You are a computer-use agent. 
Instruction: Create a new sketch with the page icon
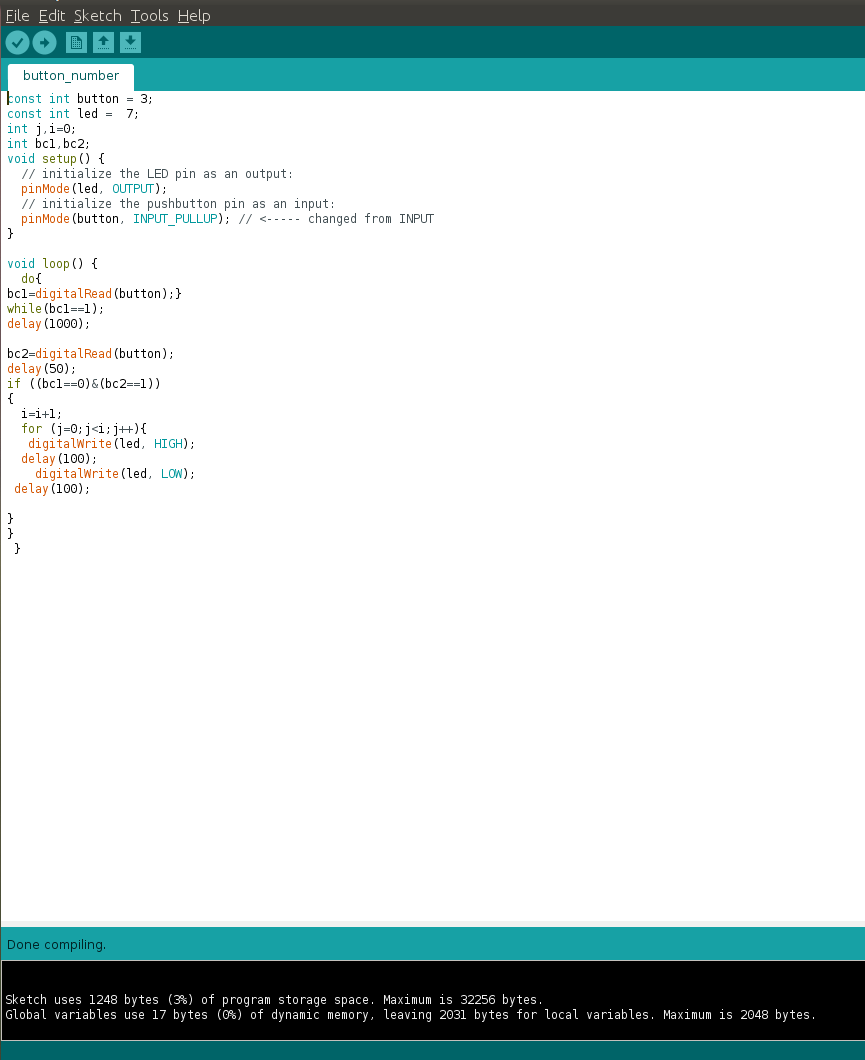(x=76, y=43)
